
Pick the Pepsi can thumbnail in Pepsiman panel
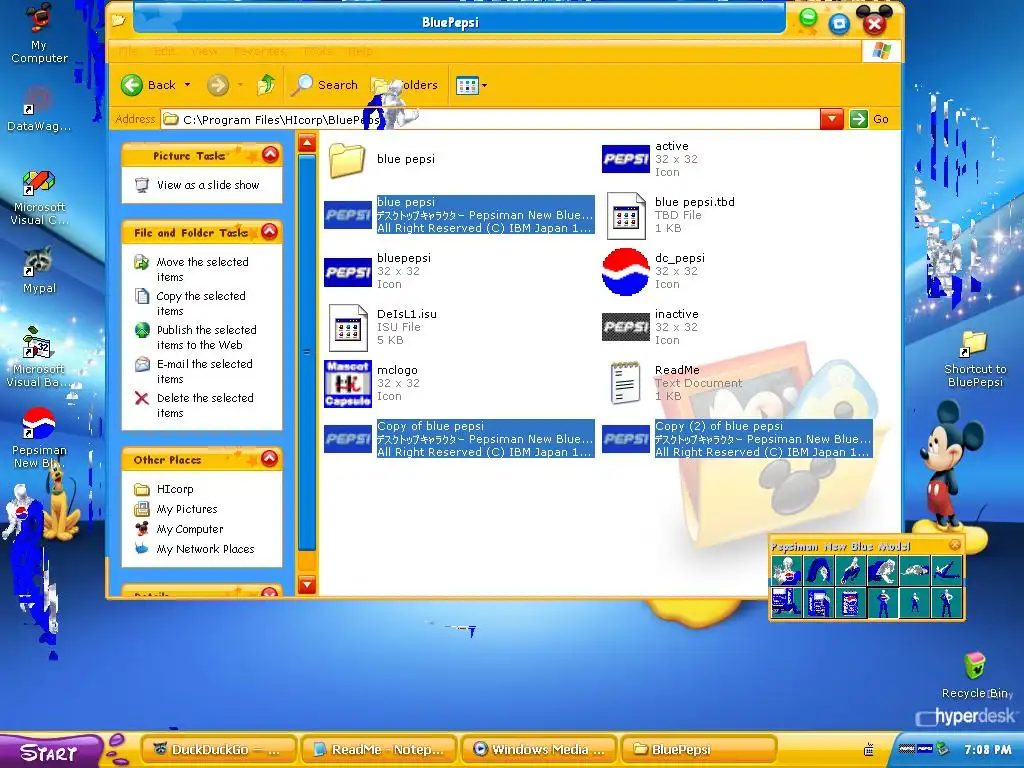850,602
